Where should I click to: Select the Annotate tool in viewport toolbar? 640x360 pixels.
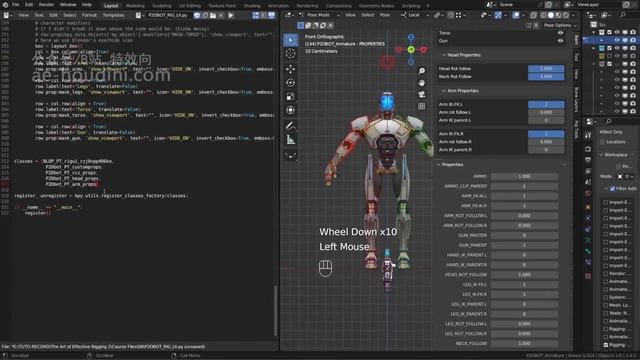291,126
